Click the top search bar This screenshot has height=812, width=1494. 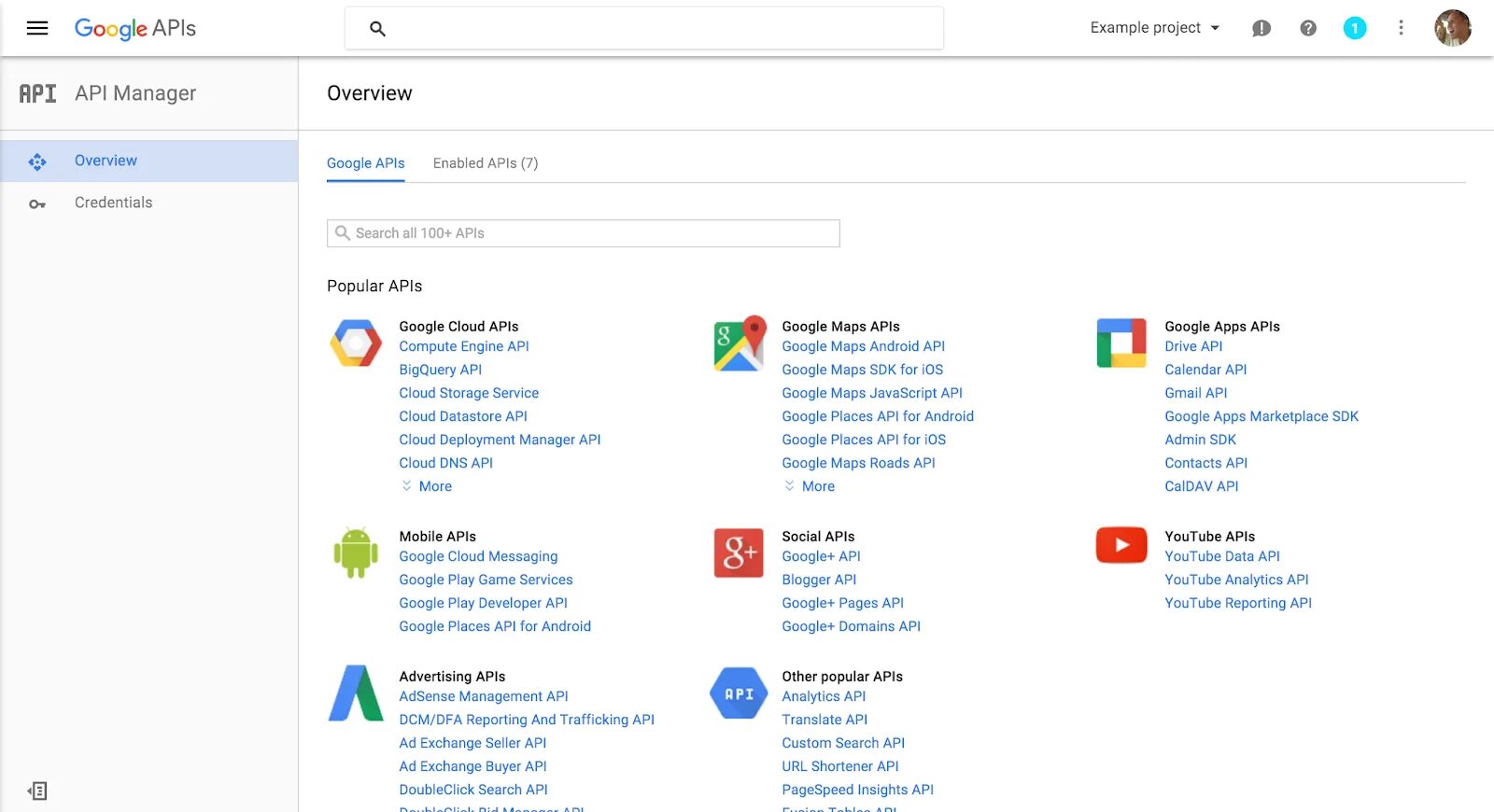click(644, 28)
